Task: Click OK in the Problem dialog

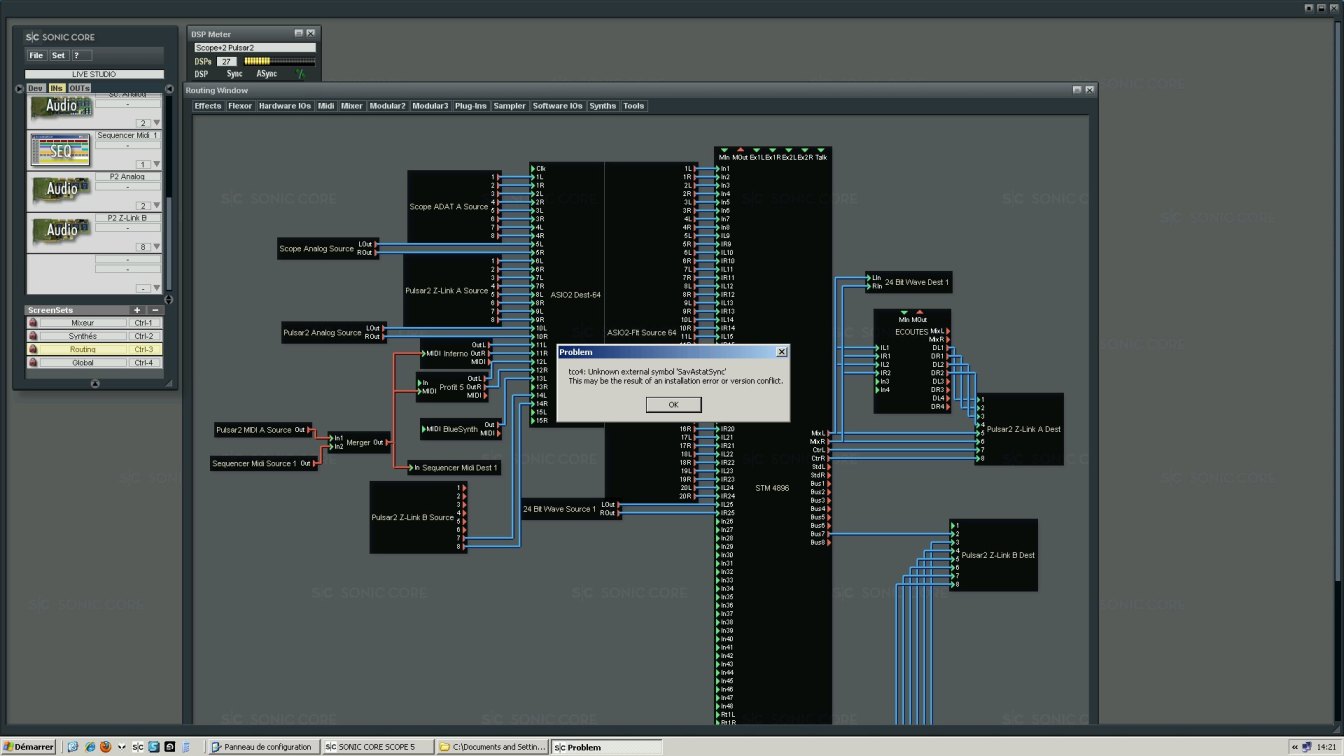Action: 673,404
